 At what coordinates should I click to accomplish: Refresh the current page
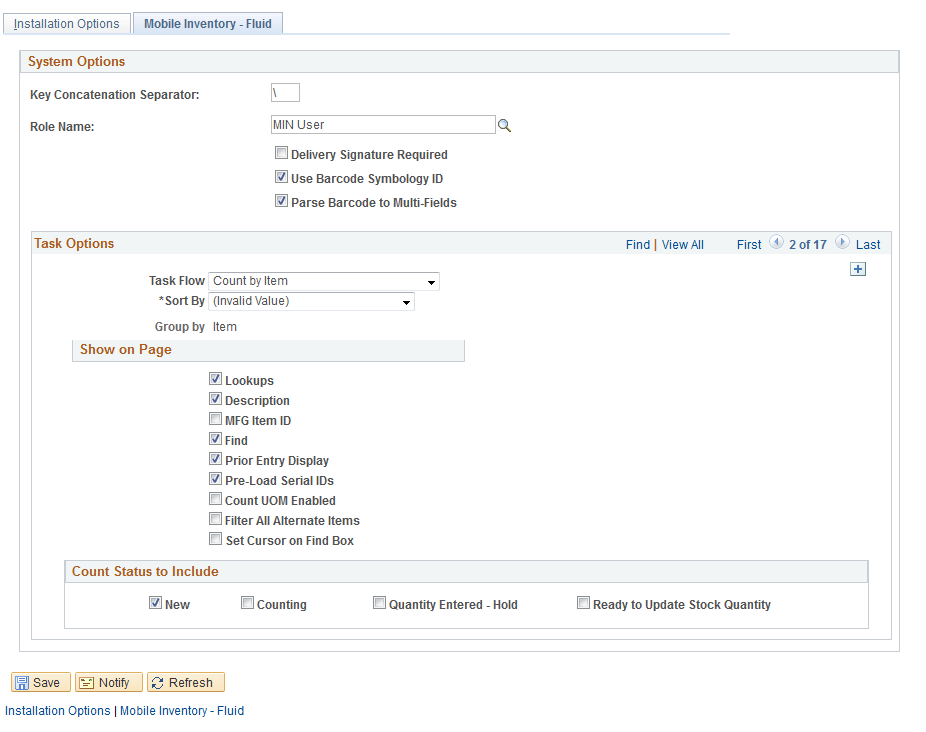coord(185,682)
